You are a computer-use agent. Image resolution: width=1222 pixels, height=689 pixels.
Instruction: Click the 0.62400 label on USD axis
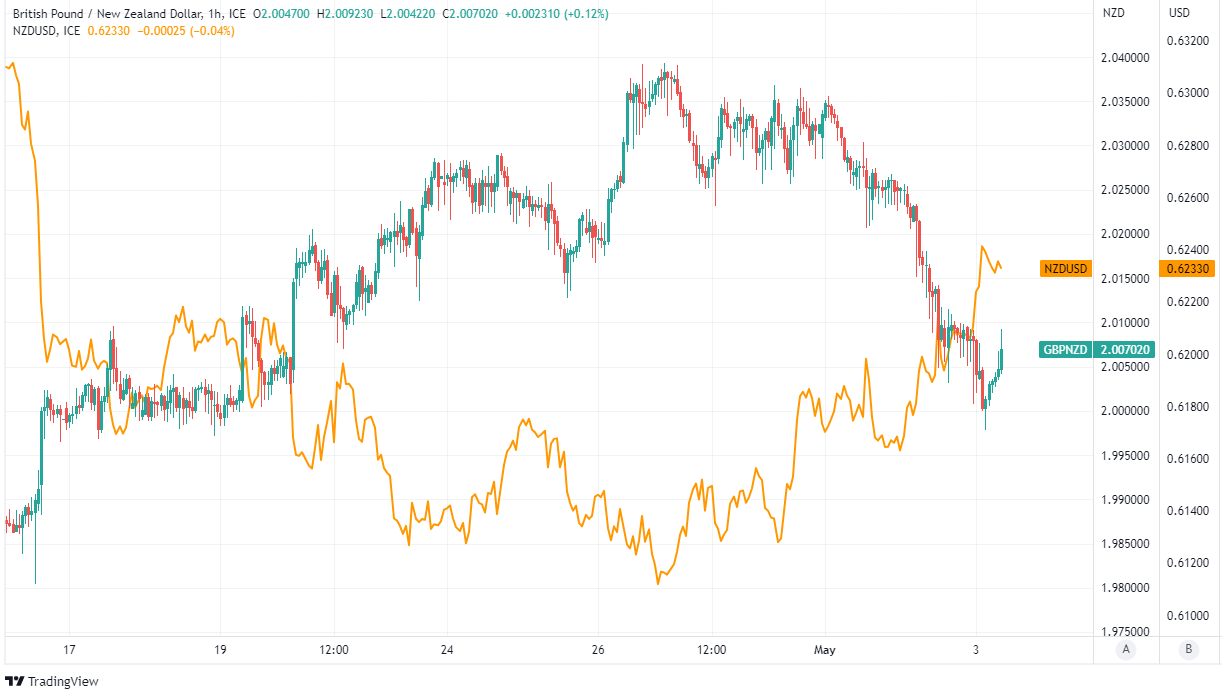click(x=1188, y=250)
